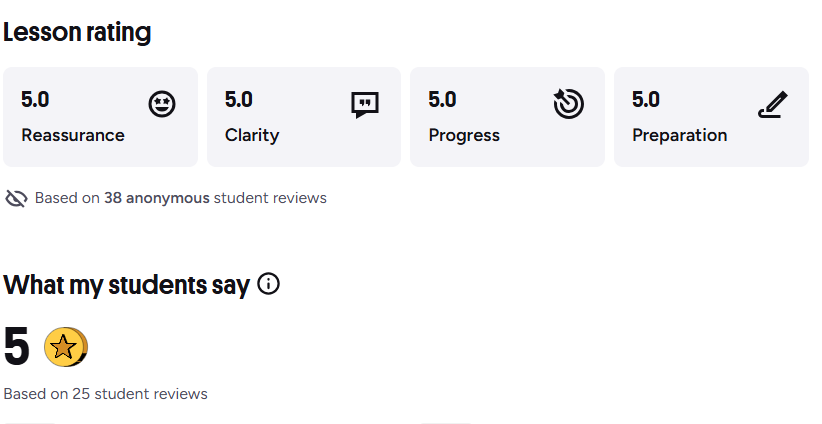Screen dimensions: 822x424
Task: Click the anonymous crossed-eye icon
Action: click(x=16, y=198)
